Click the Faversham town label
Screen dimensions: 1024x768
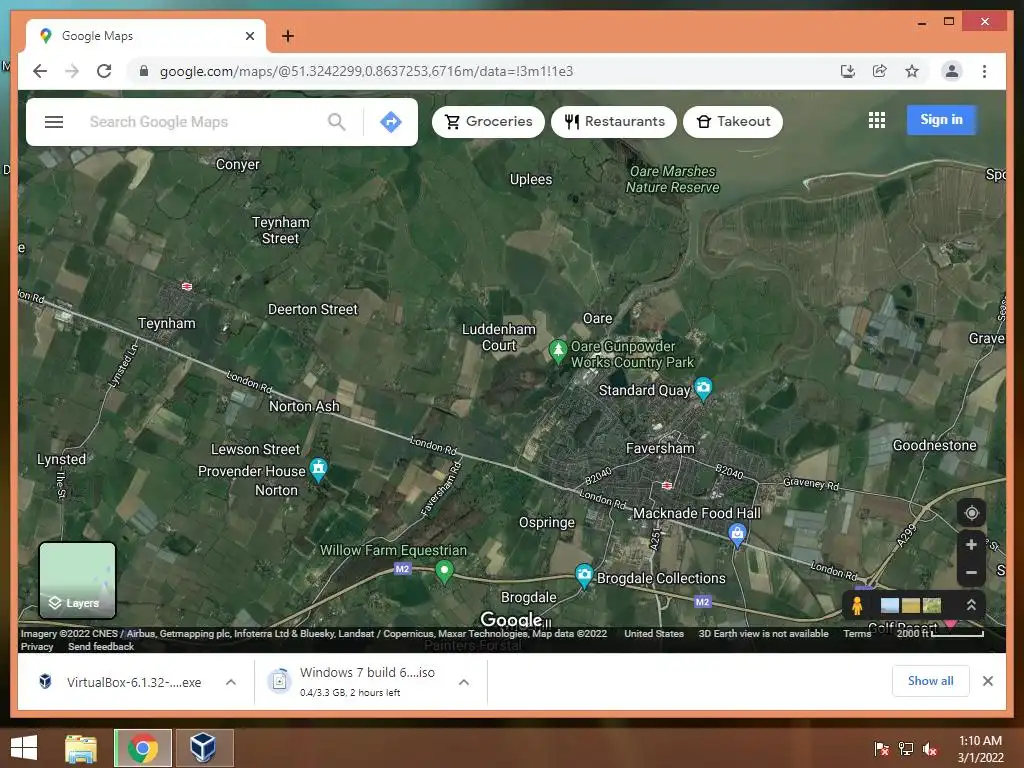660,449
